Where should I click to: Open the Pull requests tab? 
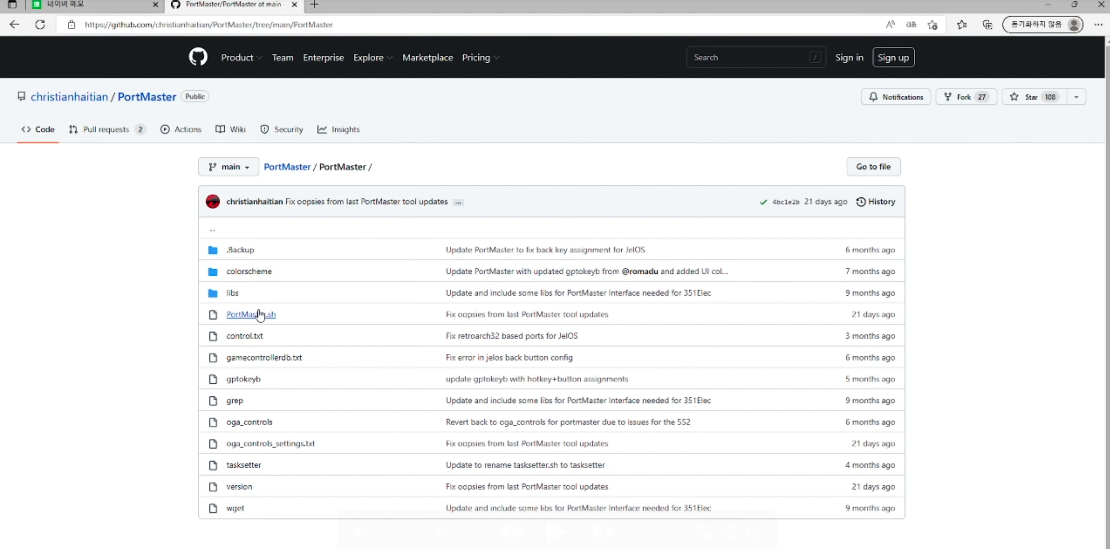click(x=107, y=129)
